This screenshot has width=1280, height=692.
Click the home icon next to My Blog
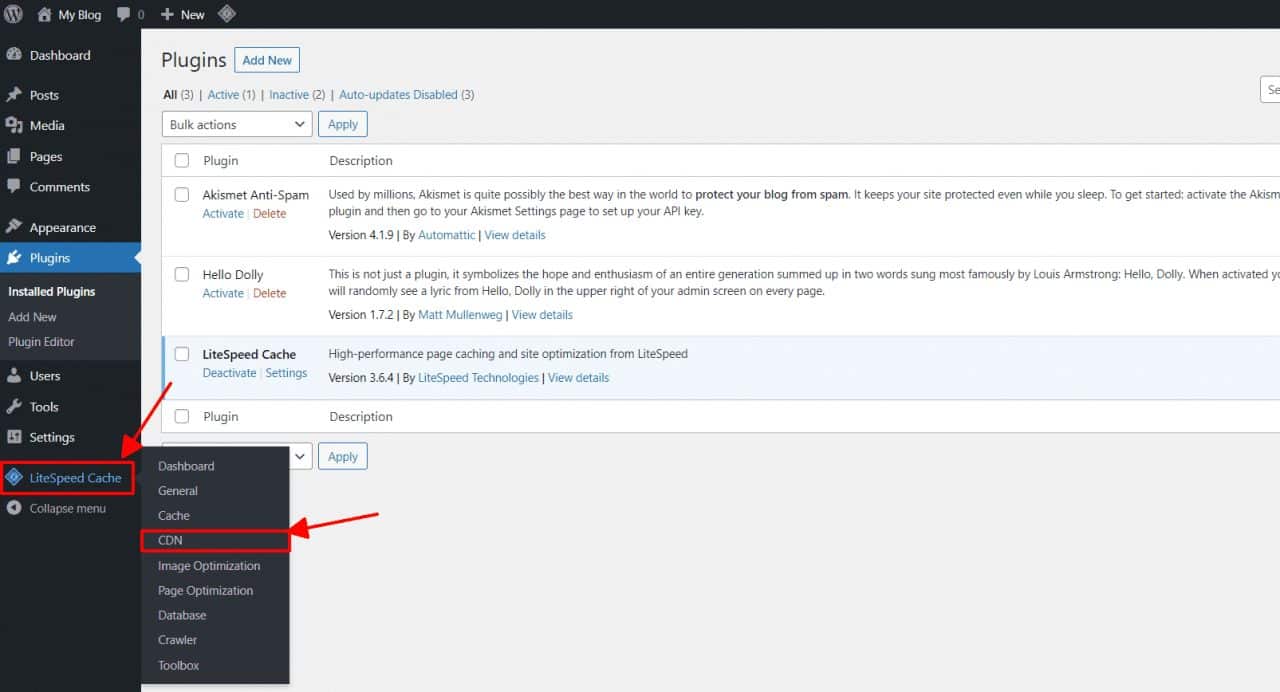click(x=44, y=14)
